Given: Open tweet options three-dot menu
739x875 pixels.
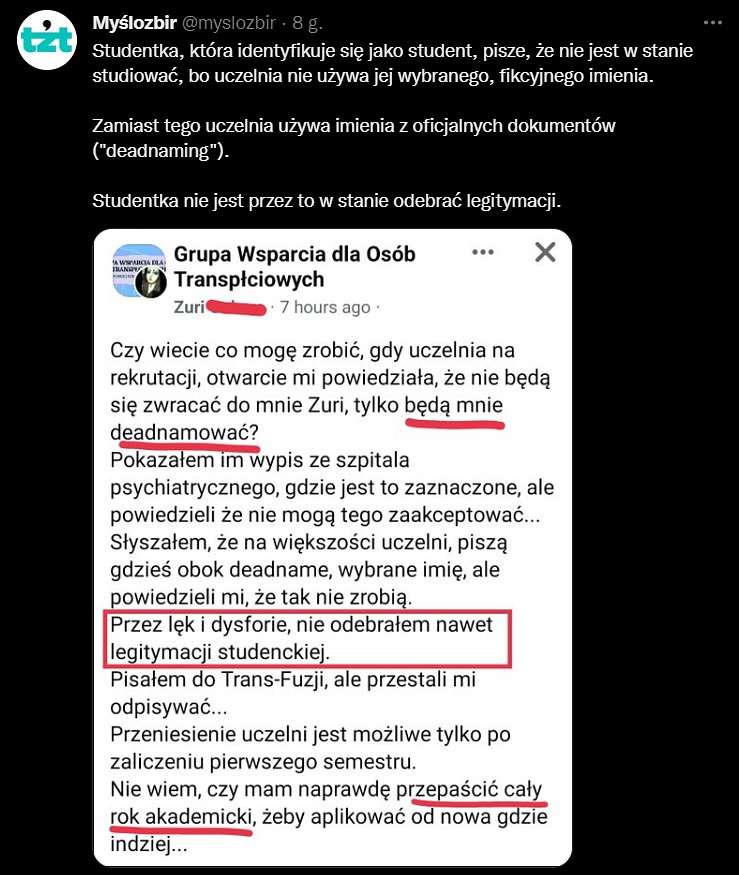Looking at the screenshot, I should point(713,23).
